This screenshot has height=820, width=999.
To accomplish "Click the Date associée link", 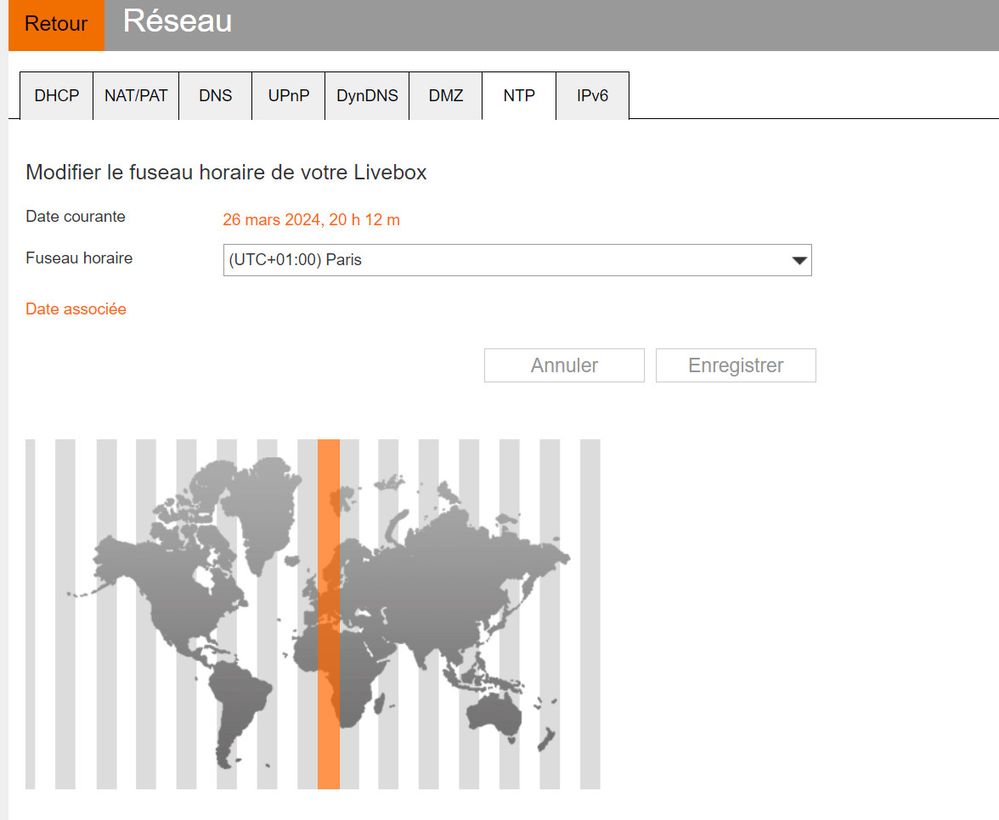I will [x=76, y=309].
